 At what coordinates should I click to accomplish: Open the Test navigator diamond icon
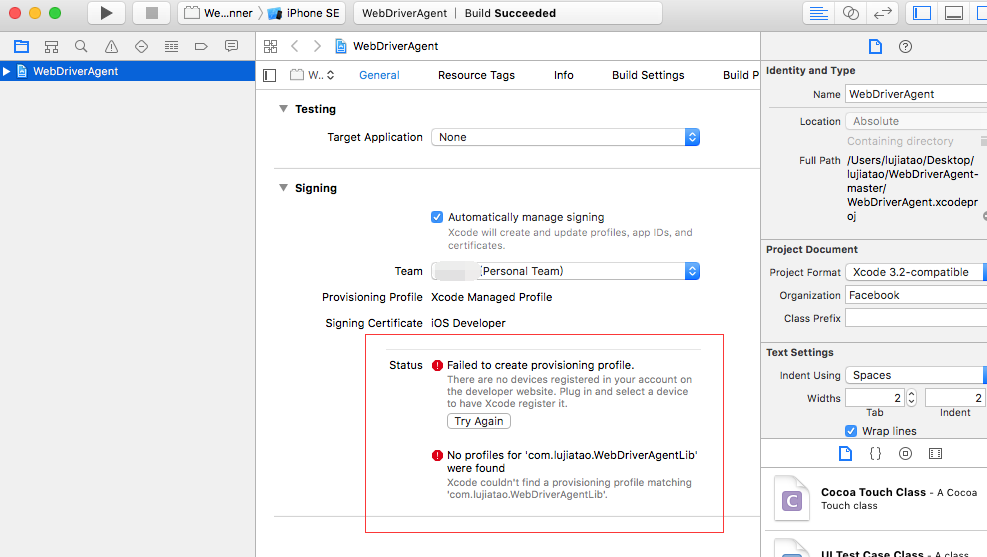point(142,46)
